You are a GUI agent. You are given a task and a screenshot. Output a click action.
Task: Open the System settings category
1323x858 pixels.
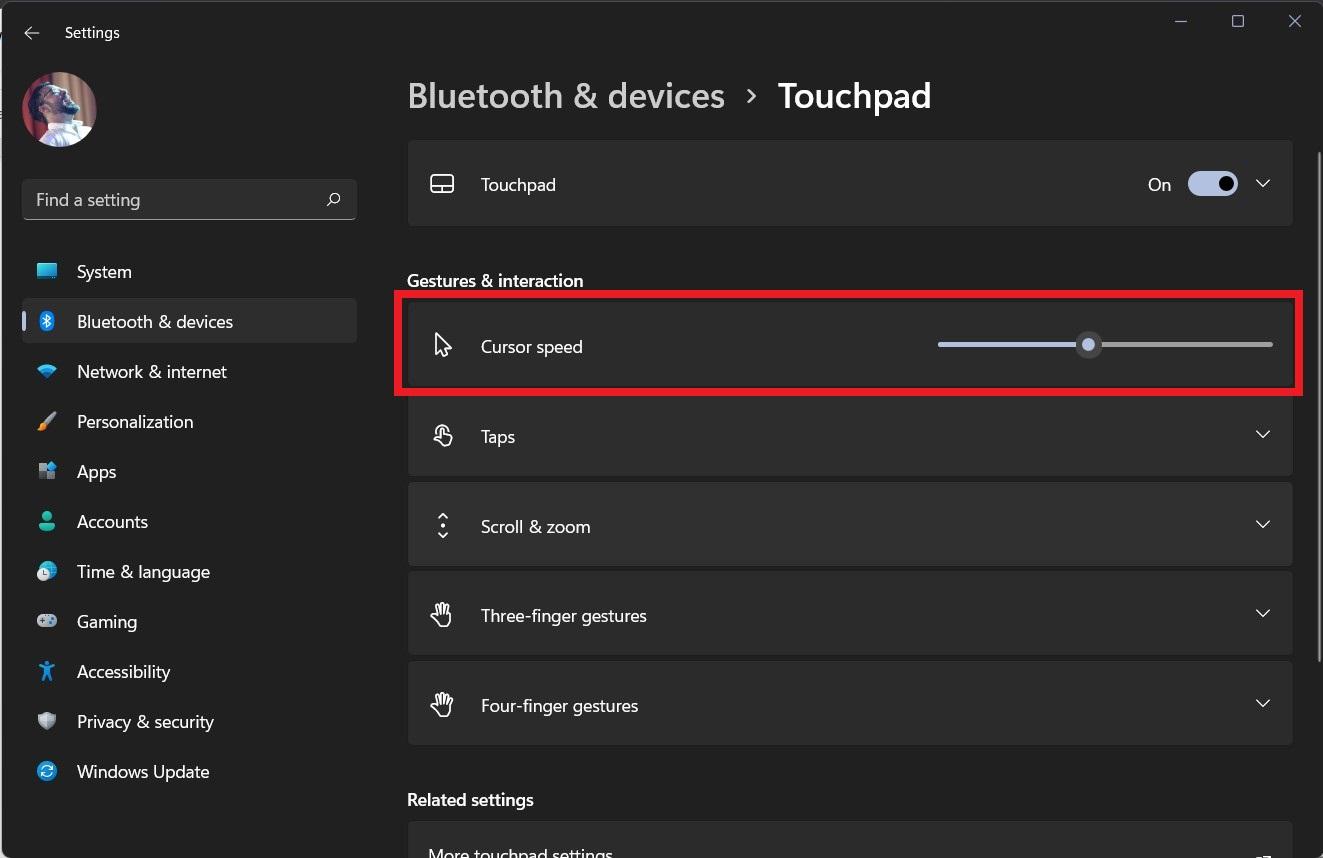tap(104, 272)
